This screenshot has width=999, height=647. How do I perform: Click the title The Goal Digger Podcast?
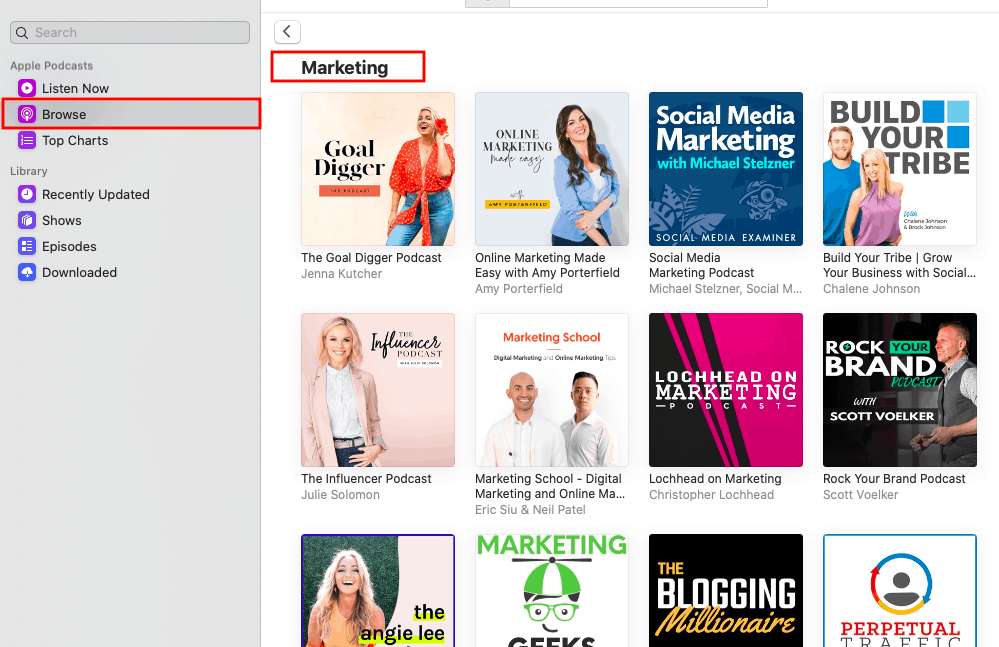(371, 258)
